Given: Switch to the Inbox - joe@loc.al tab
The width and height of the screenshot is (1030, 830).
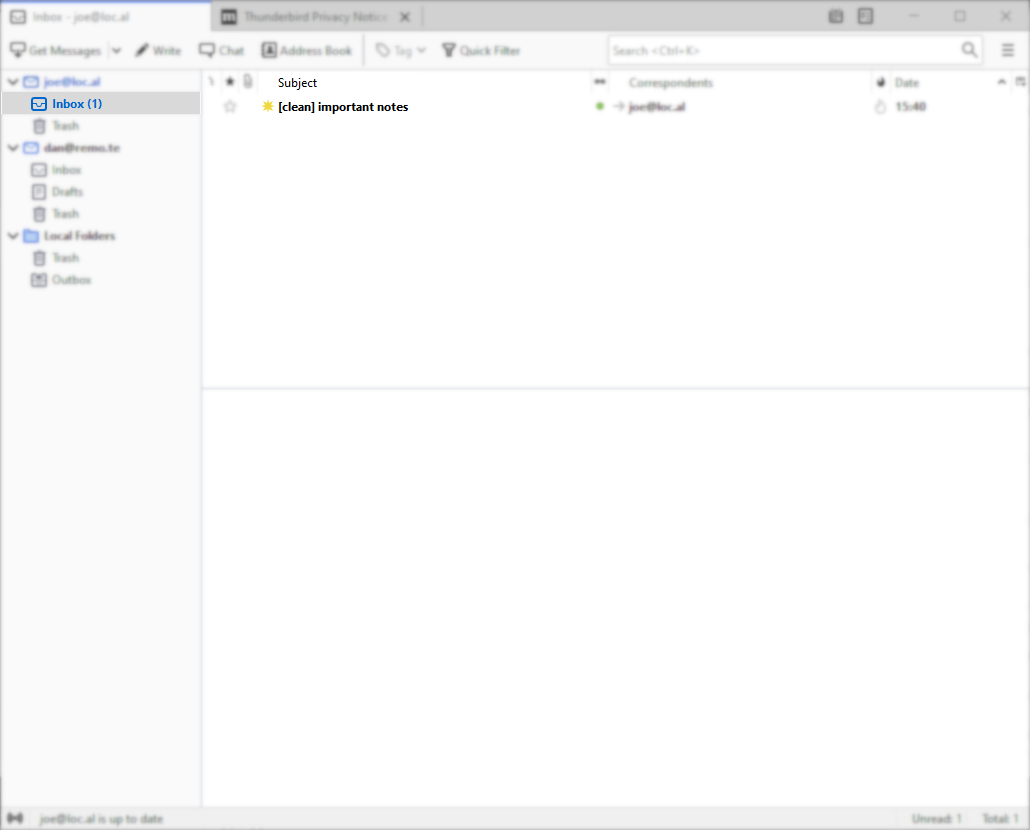Looking at the screenshot, I should point(106,17).
